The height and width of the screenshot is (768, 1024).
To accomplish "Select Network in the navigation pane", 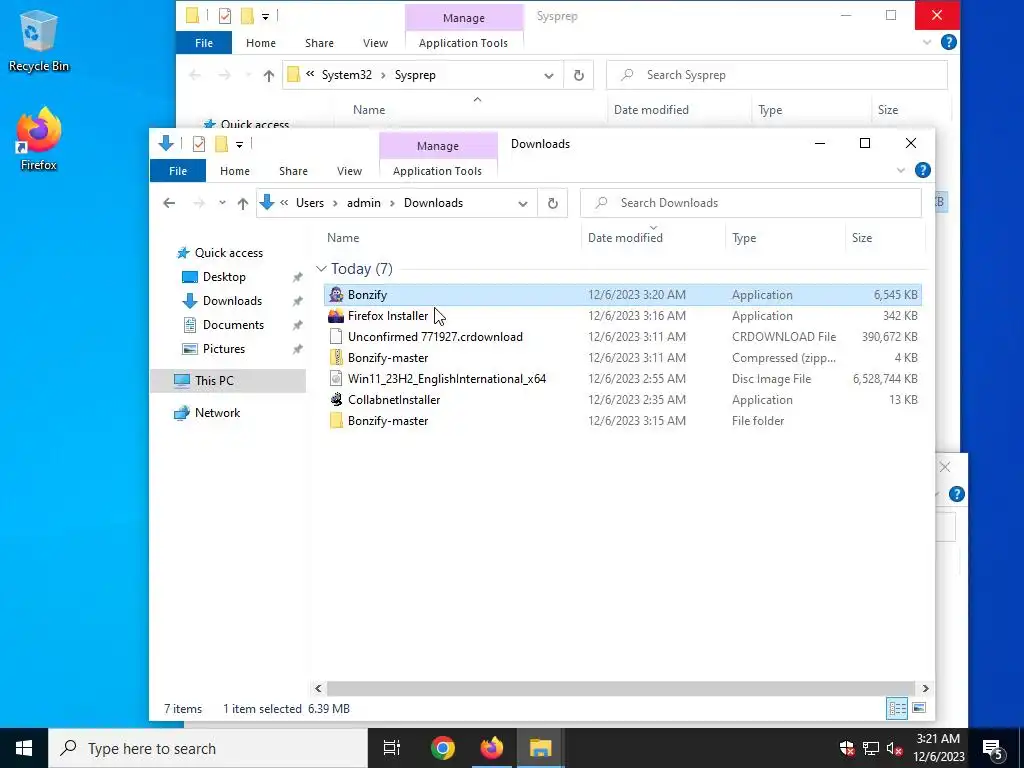I will (x=217, y=413).
